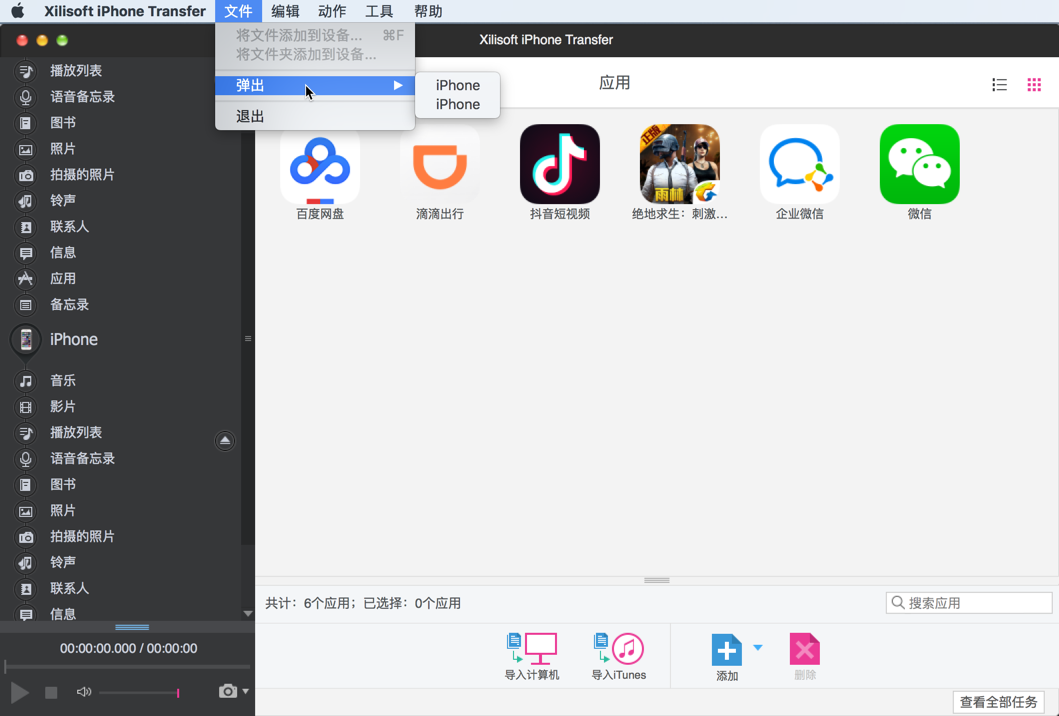
Task: Switch to grid thumbnail view
Action: (x=1034, y=84)
